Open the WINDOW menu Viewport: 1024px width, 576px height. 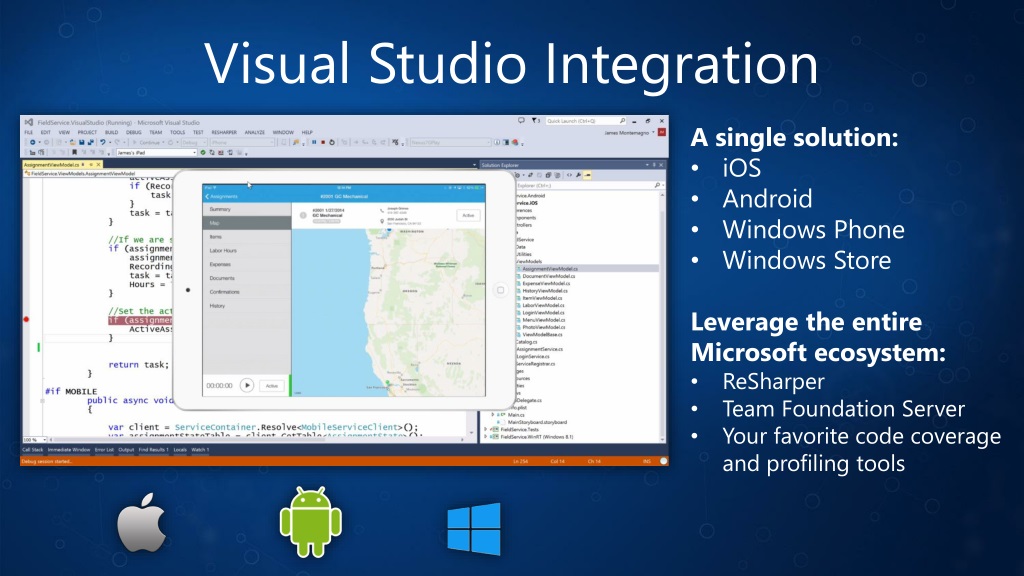point(283,132)
